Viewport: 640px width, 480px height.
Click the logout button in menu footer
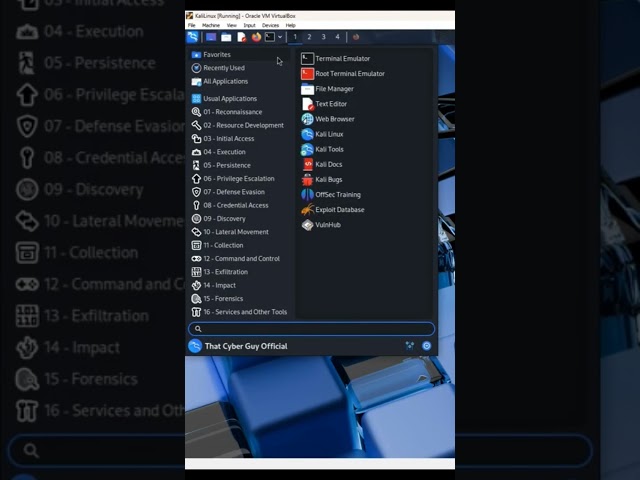pos(427,346)
